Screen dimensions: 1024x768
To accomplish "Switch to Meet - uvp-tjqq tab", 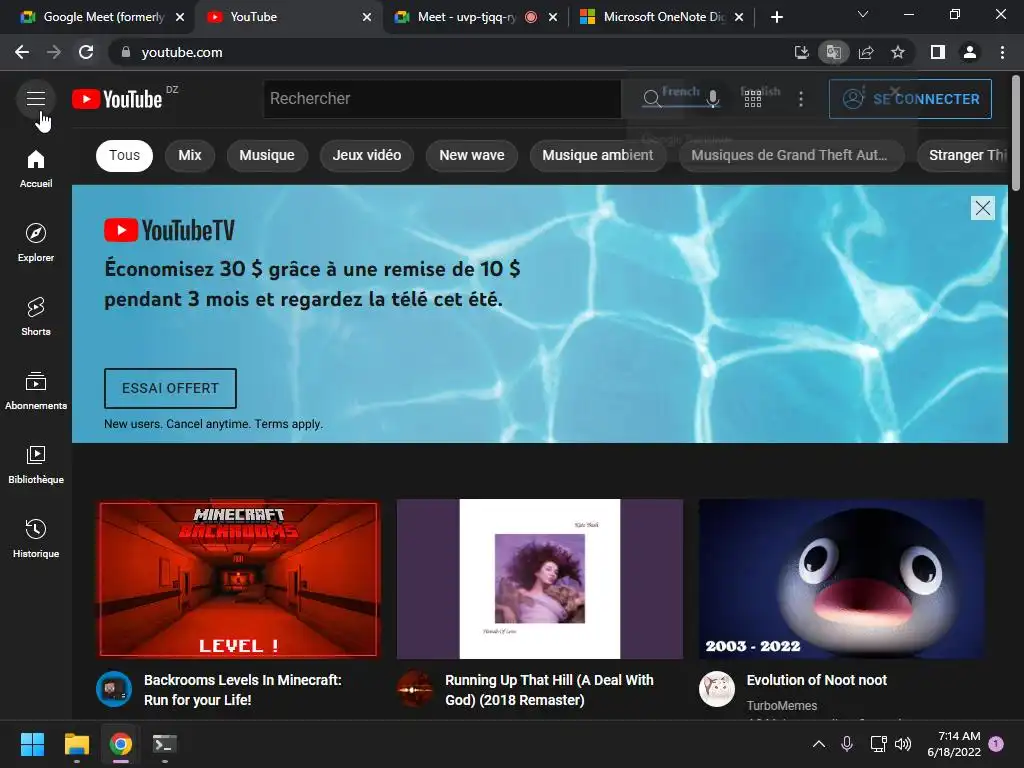I will click(475, 17).
